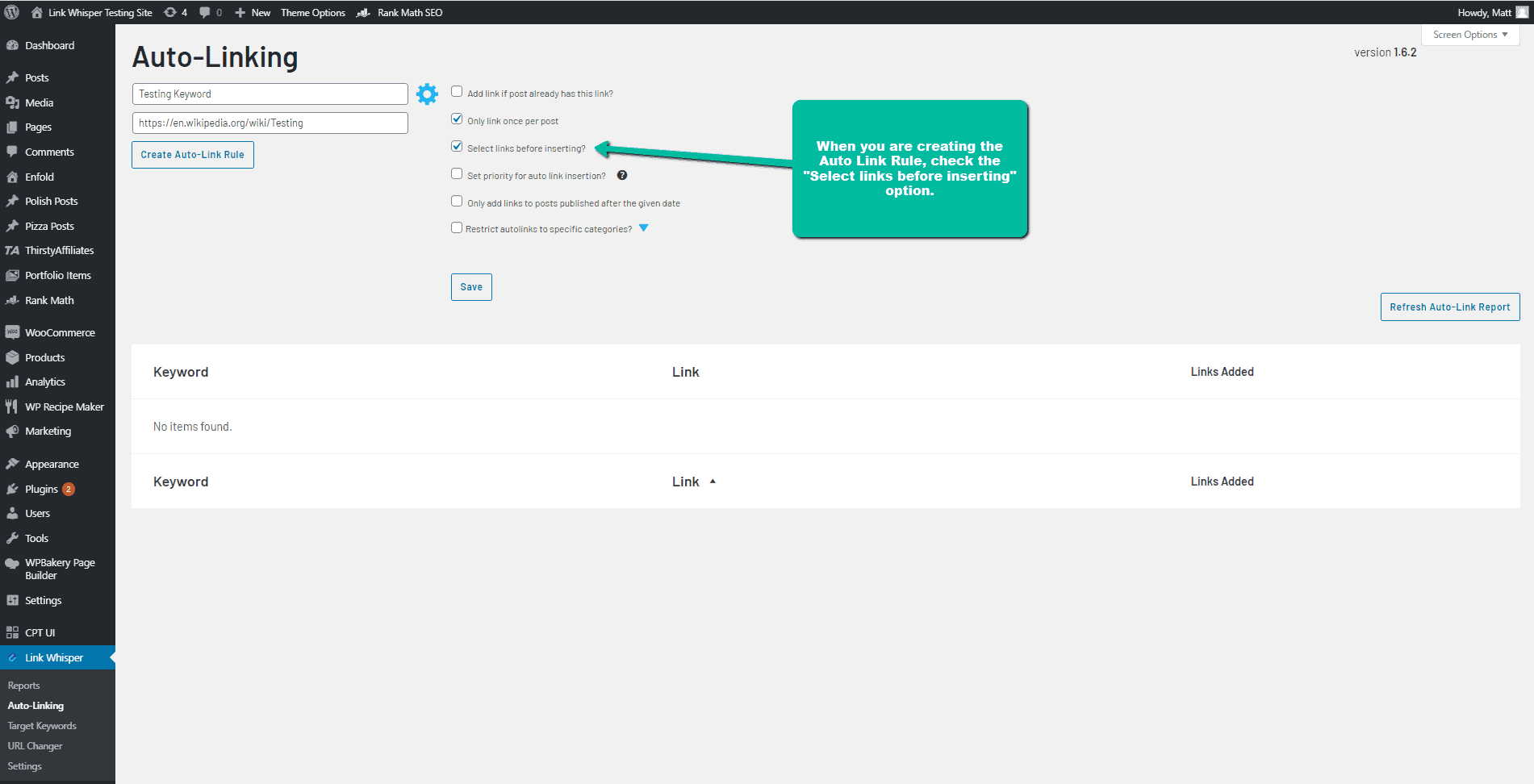Open the WooCommerce sidebar icon
The height and width of the screenshot is (784, 1534).
click(13, 332)
